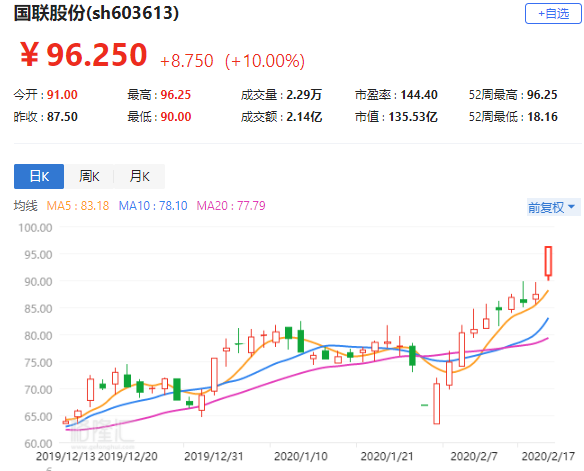The height and width of the screenshot is (471, 584).
Task: Select MA5 : 83.18 moving average label
Action: click(x=78, y=206)
